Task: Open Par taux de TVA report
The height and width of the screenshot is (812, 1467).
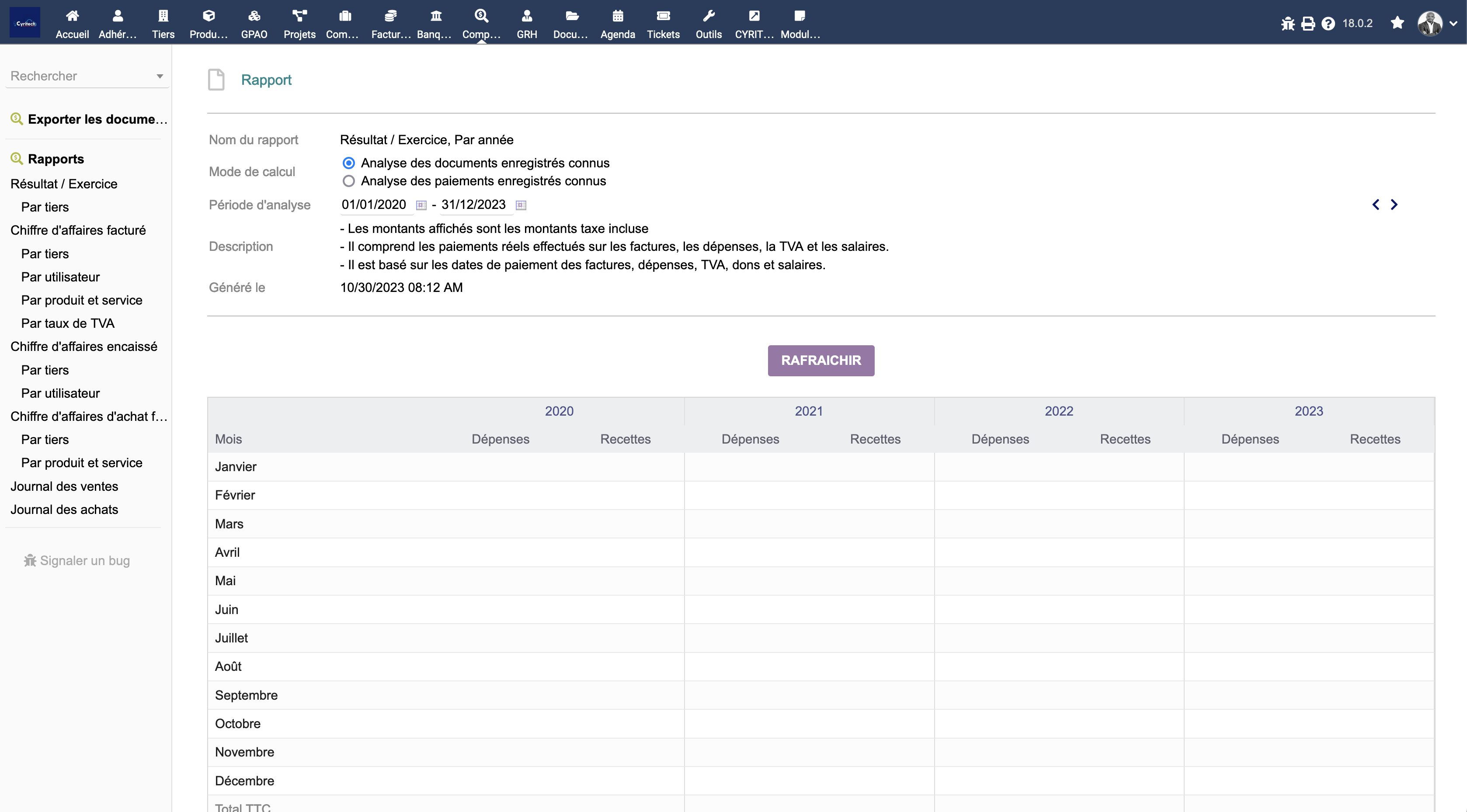Action: pos(68,323)
